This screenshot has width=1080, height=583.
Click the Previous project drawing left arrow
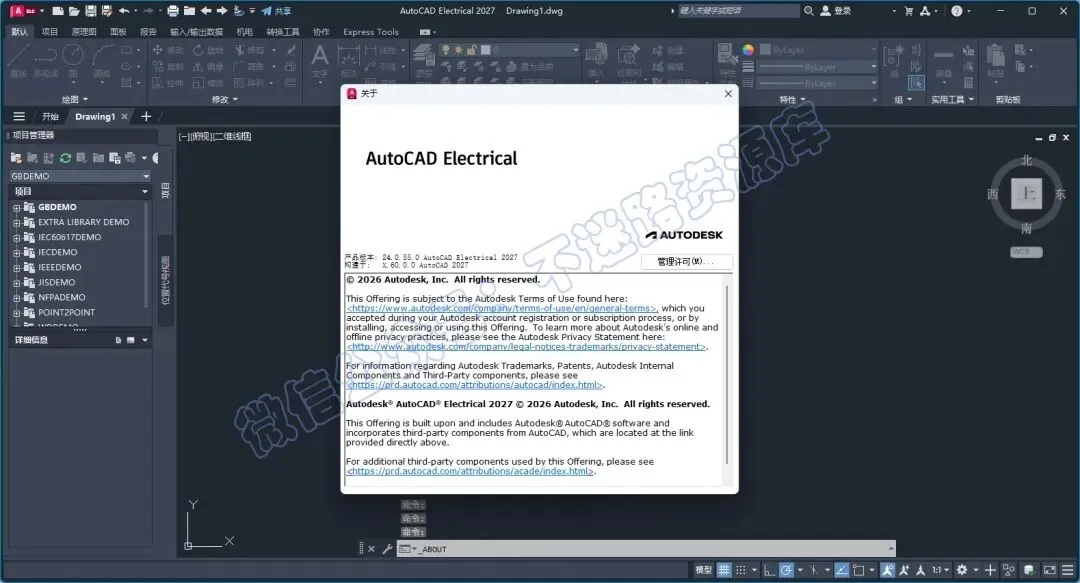[x=206, y=11]
